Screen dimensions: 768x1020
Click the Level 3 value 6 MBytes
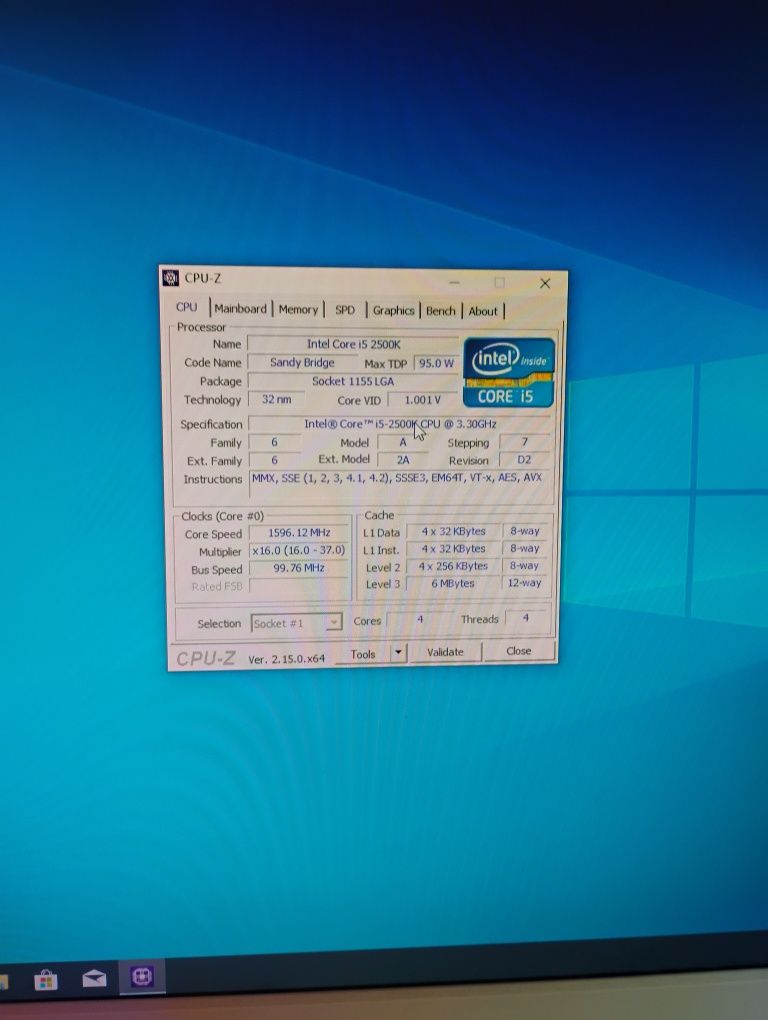pyautogui.click(x=453, y=584)
